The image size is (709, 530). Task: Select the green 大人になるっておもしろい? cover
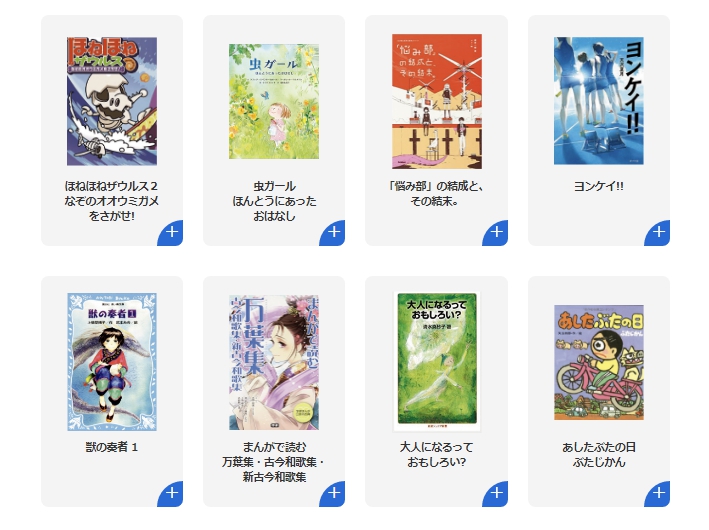(437, 361)
